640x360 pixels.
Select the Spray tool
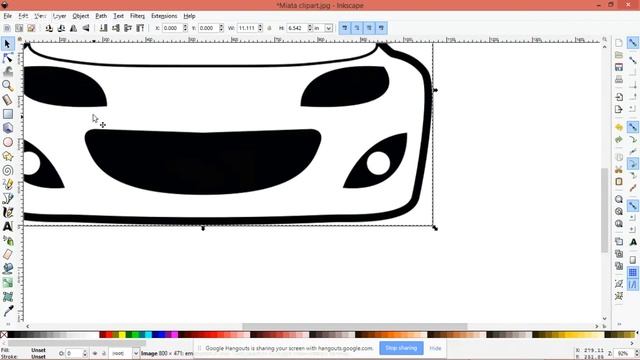[7, 241]
